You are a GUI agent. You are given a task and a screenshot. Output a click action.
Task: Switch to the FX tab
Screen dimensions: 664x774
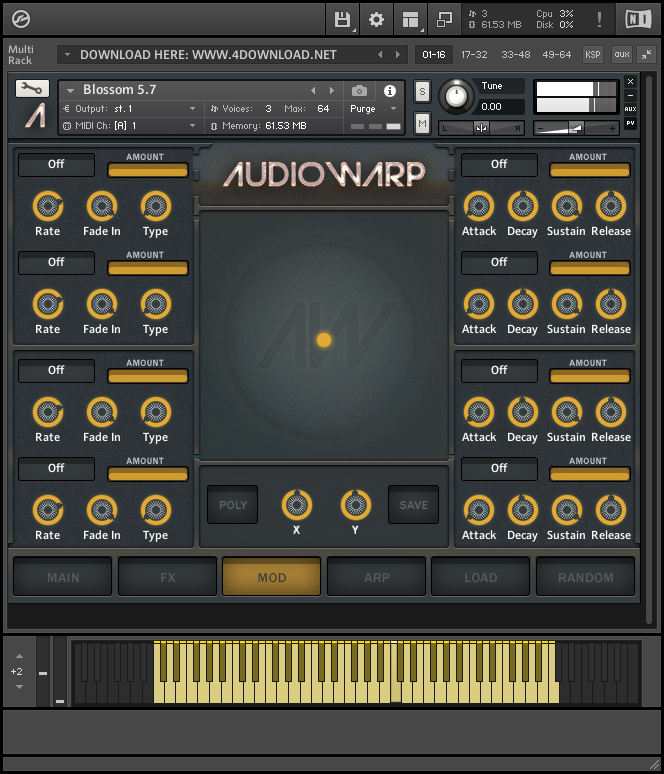167,577
